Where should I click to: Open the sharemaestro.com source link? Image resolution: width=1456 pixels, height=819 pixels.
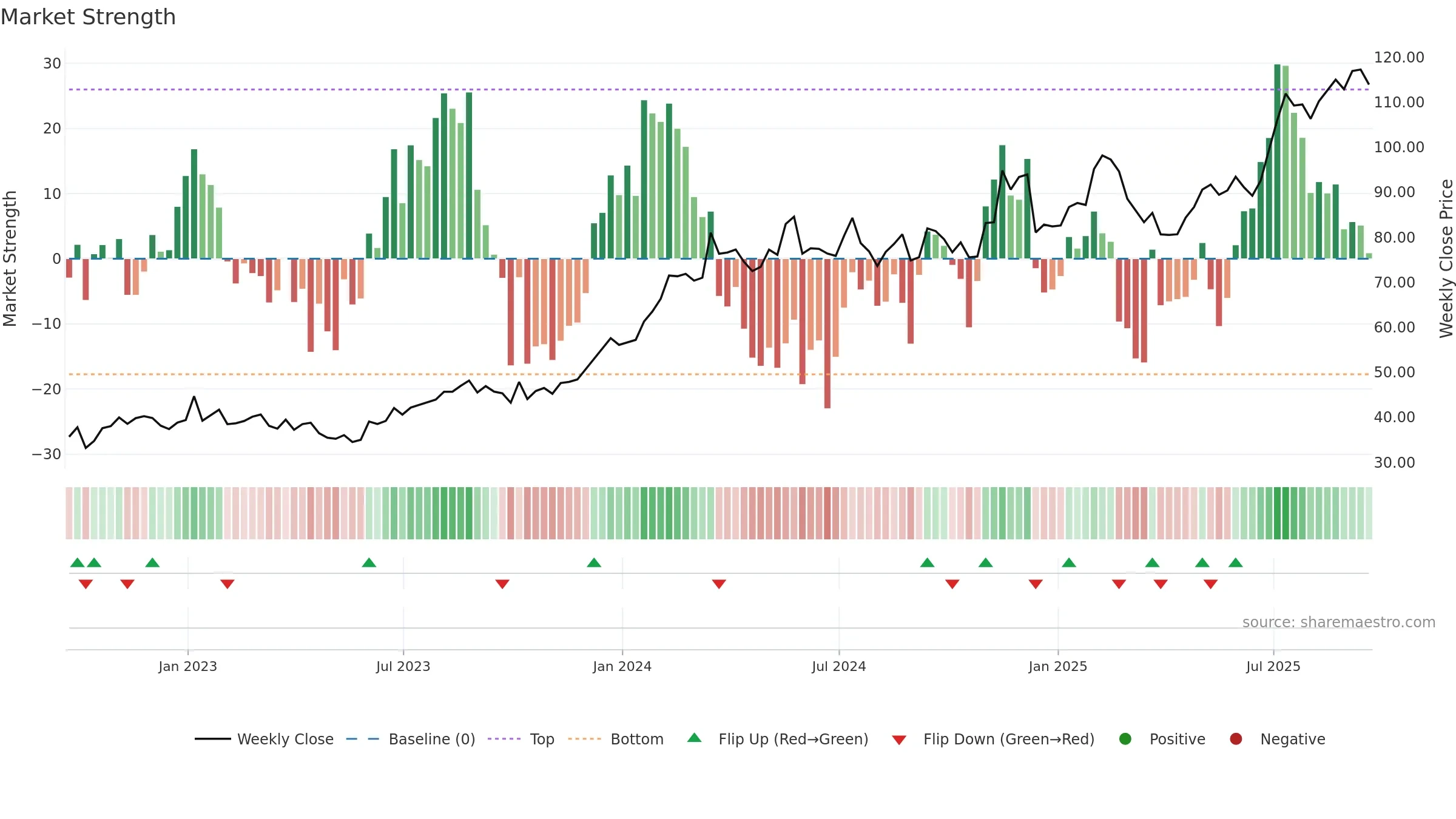click(1338, 622)
